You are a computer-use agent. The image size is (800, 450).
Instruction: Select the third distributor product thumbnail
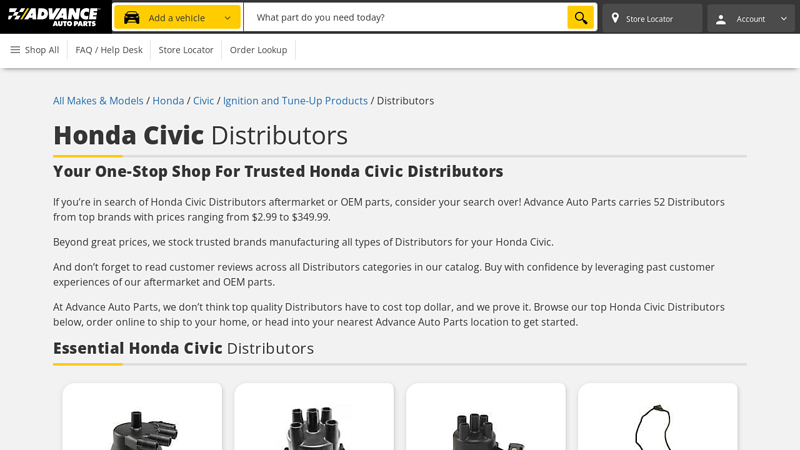tap(486, 430)
